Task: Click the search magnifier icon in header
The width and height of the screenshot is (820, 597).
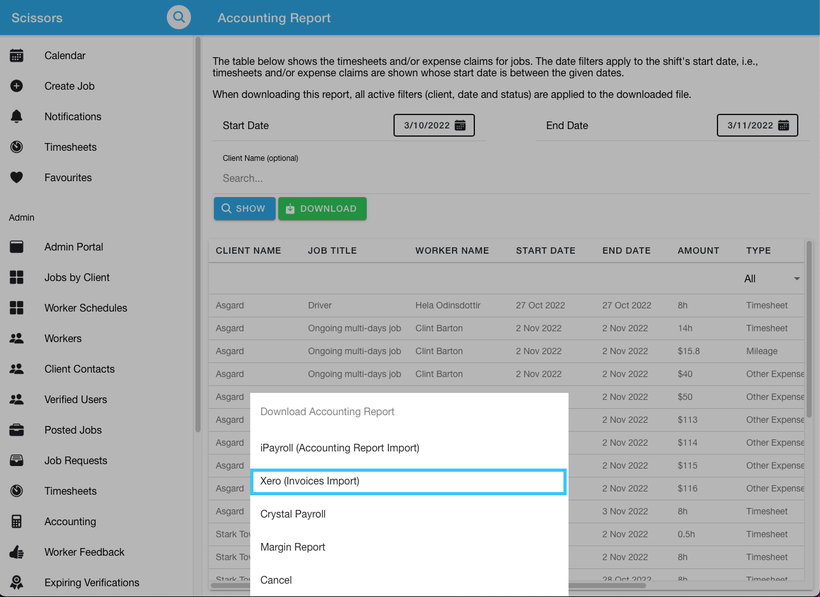Action: (x=178, y=17)
